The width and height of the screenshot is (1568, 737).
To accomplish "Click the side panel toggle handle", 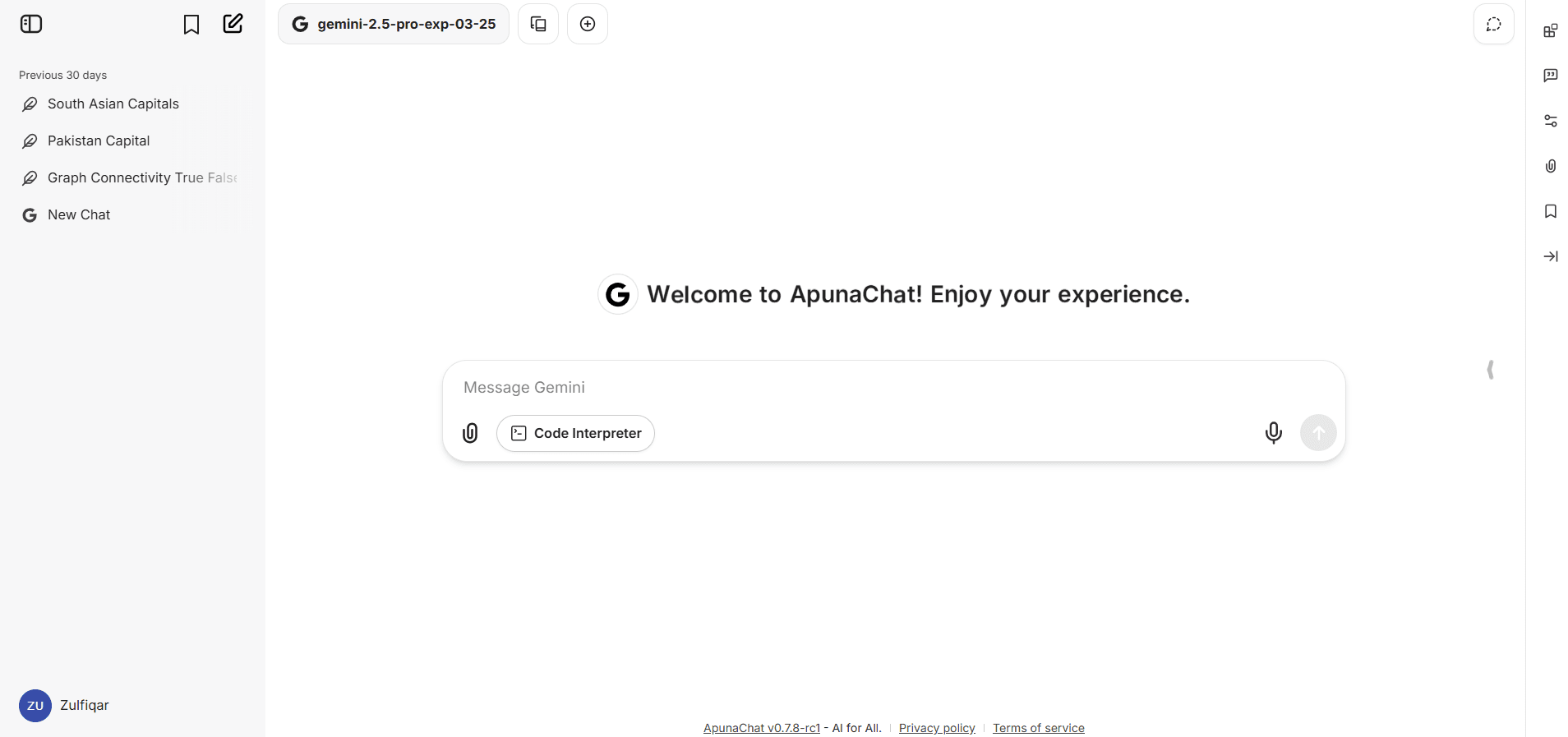I will pyautogui.click(x=1491, y=370).
